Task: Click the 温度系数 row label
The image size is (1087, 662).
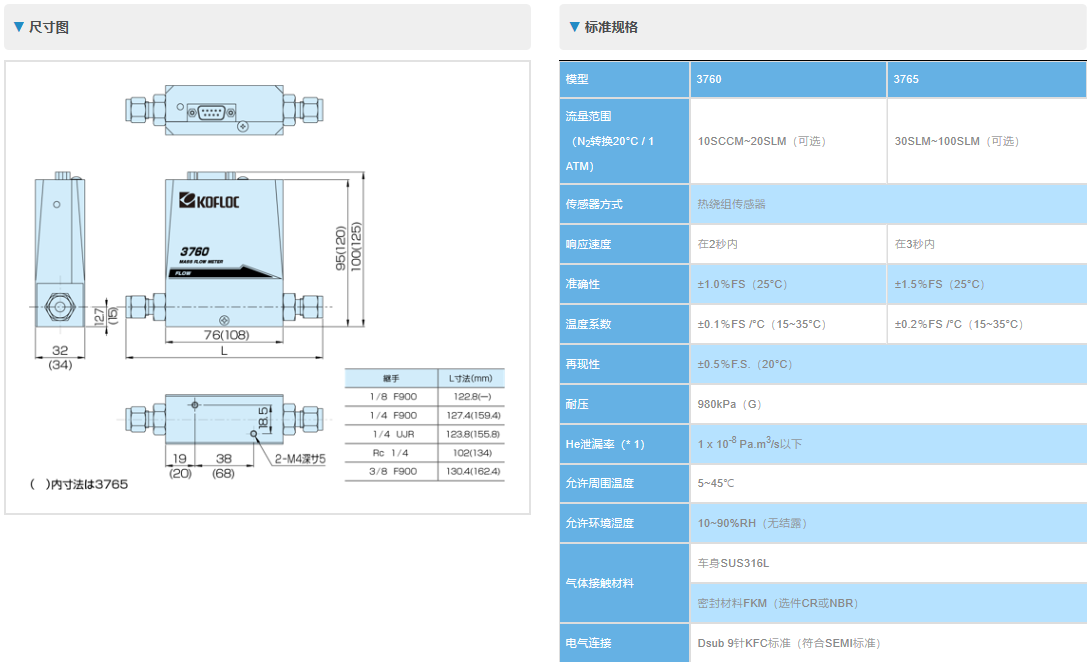Action: click(624, 324)
